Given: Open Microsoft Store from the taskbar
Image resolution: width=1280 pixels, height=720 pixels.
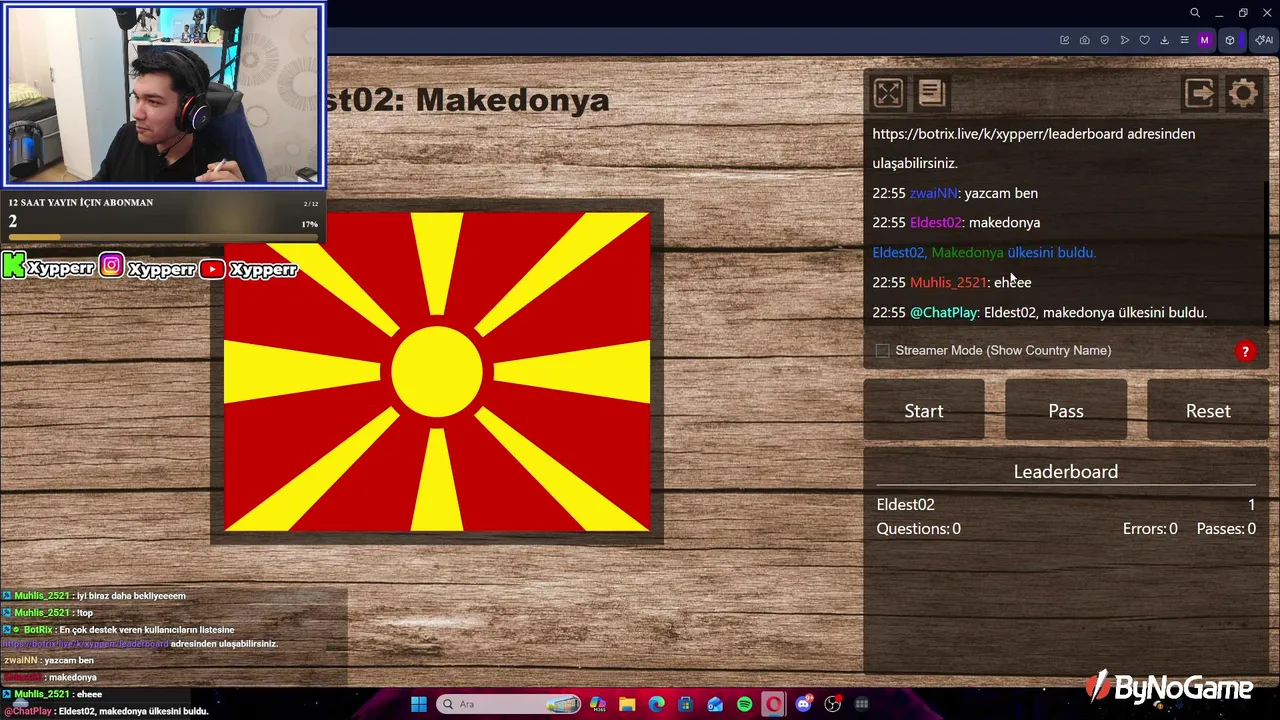Looking at the screenshot, I should point(685,704).
